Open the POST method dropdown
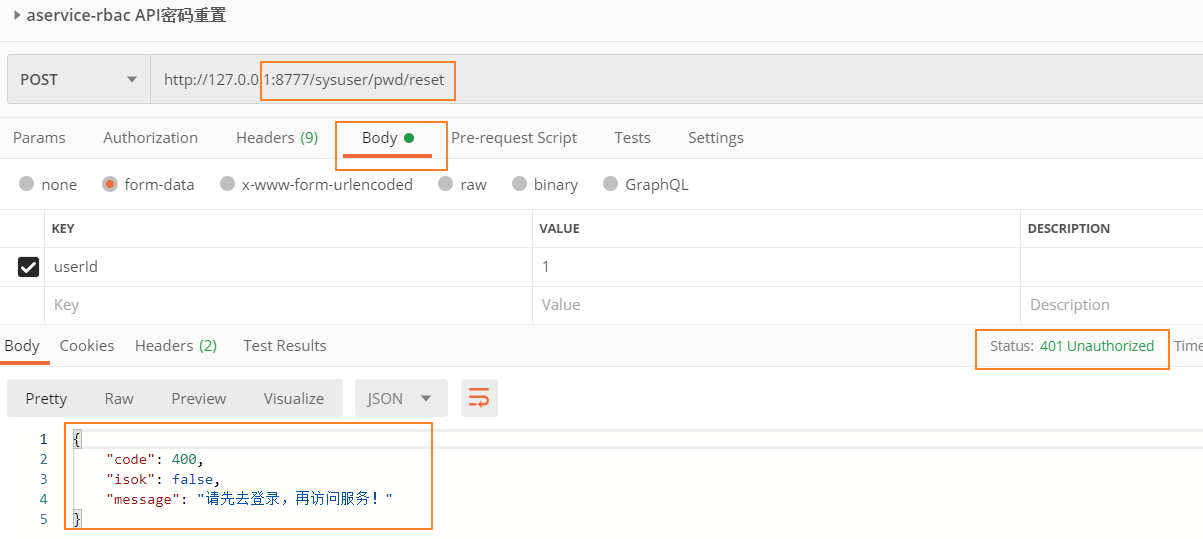 78,80
